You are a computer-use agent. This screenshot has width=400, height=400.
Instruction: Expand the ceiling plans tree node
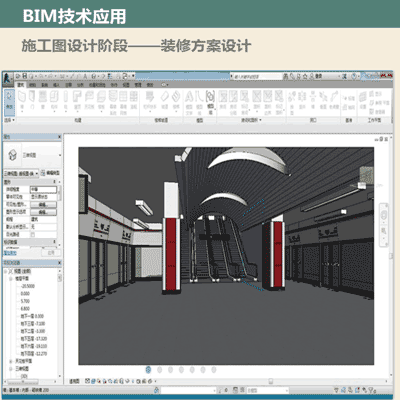click(x=11, y=361)
